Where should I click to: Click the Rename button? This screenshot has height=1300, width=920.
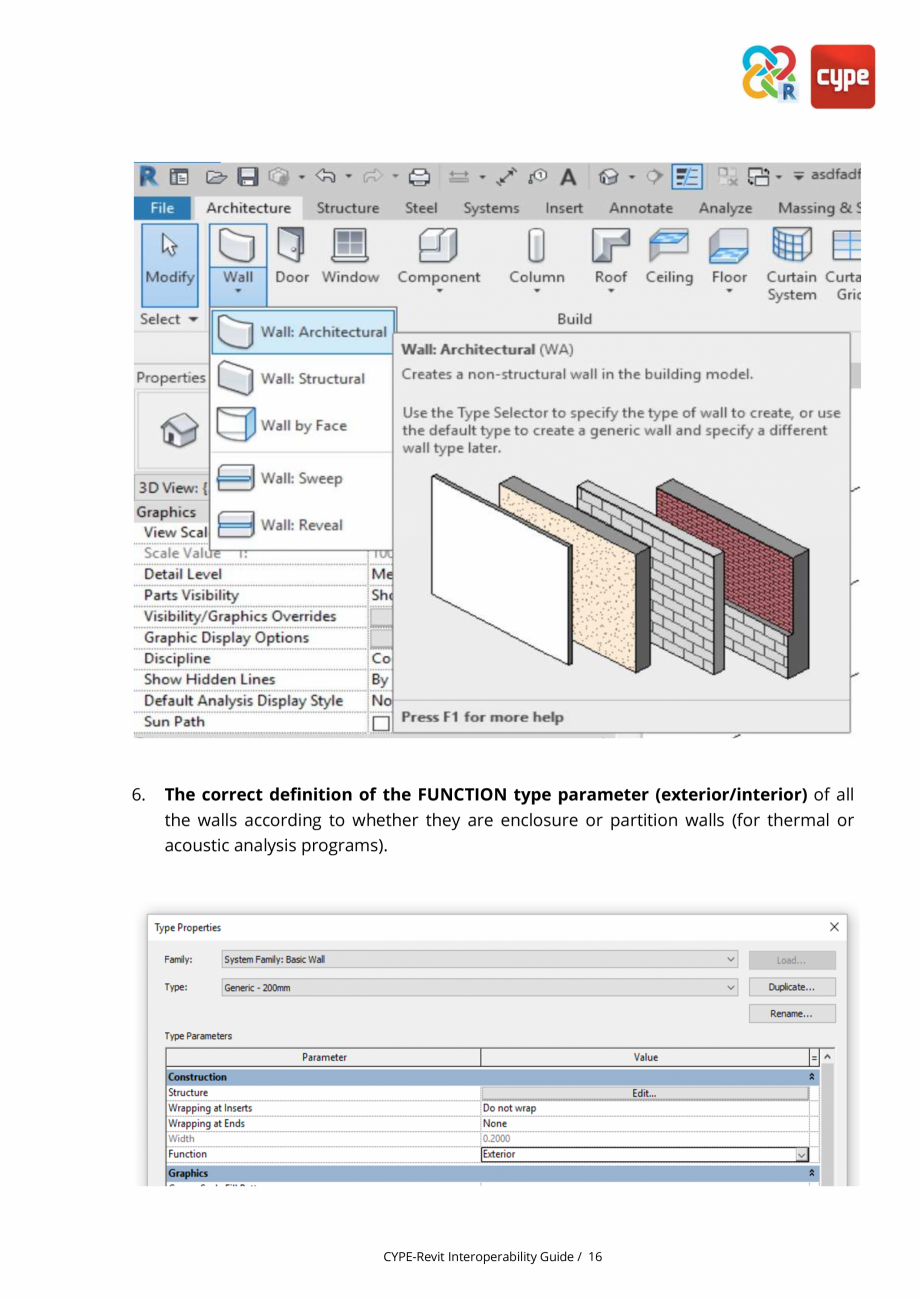click(791, 1013)
